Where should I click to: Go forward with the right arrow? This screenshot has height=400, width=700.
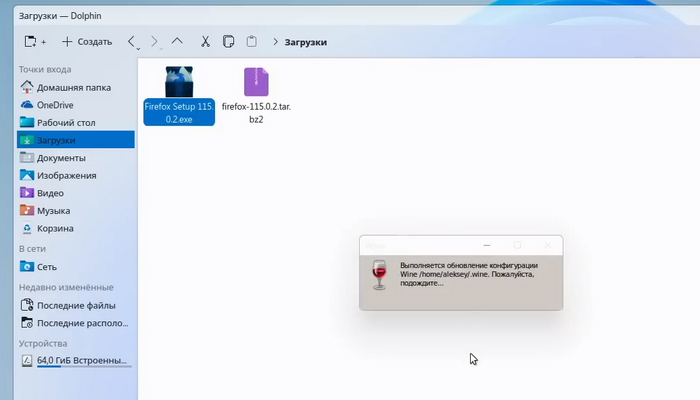click(154, 42)
